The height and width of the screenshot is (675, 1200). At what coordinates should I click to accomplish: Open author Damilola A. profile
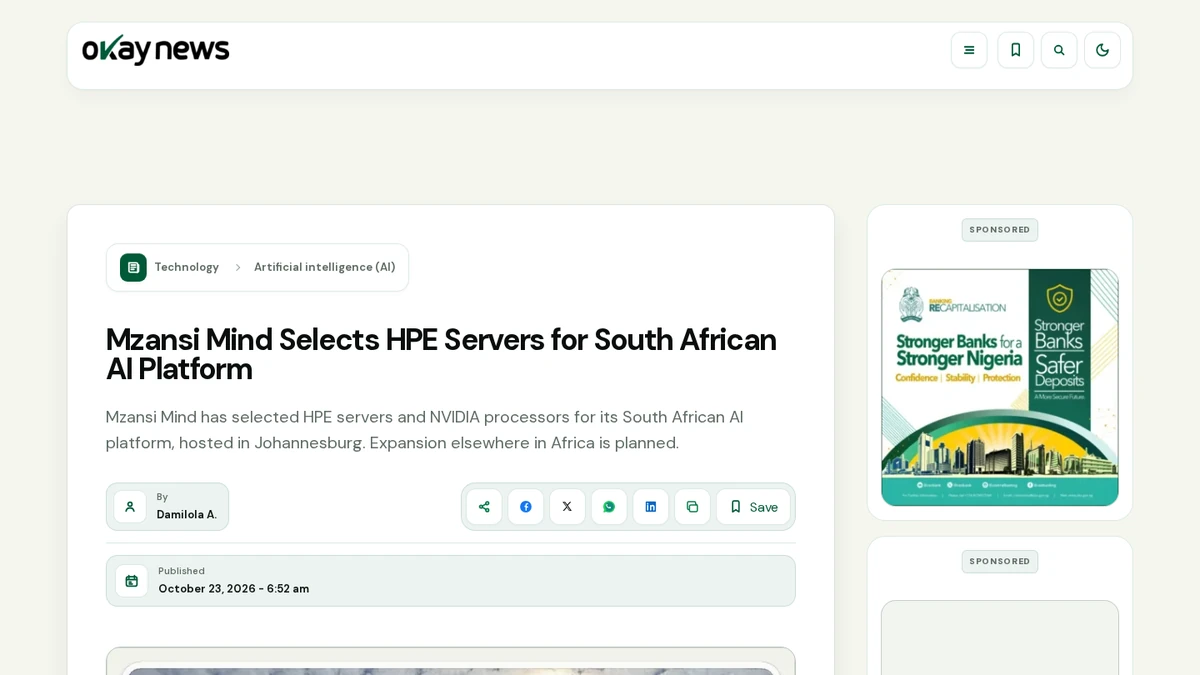[x=186, y=514]
